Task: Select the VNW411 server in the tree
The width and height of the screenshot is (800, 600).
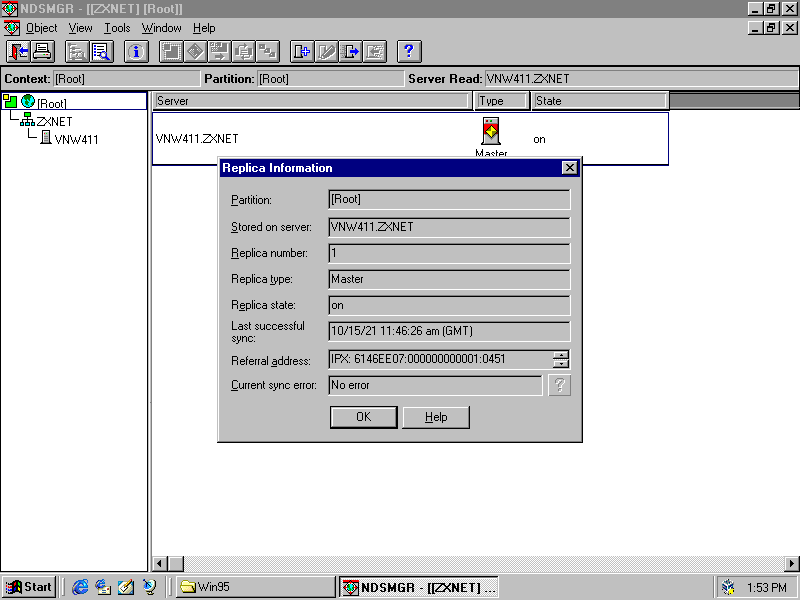Action: pyautogui.click(x=76, y=139)
